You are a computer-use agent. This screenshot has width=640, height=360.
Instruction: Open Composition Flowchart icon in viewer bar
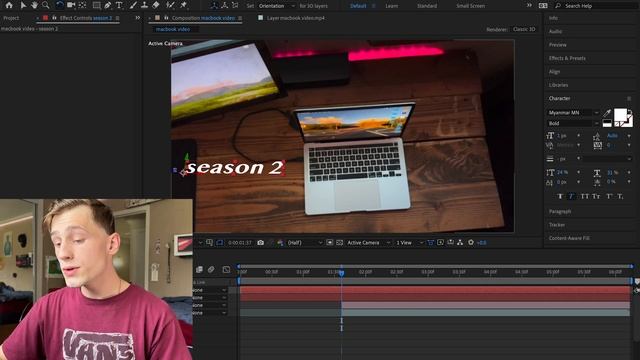tap(460, 242)
